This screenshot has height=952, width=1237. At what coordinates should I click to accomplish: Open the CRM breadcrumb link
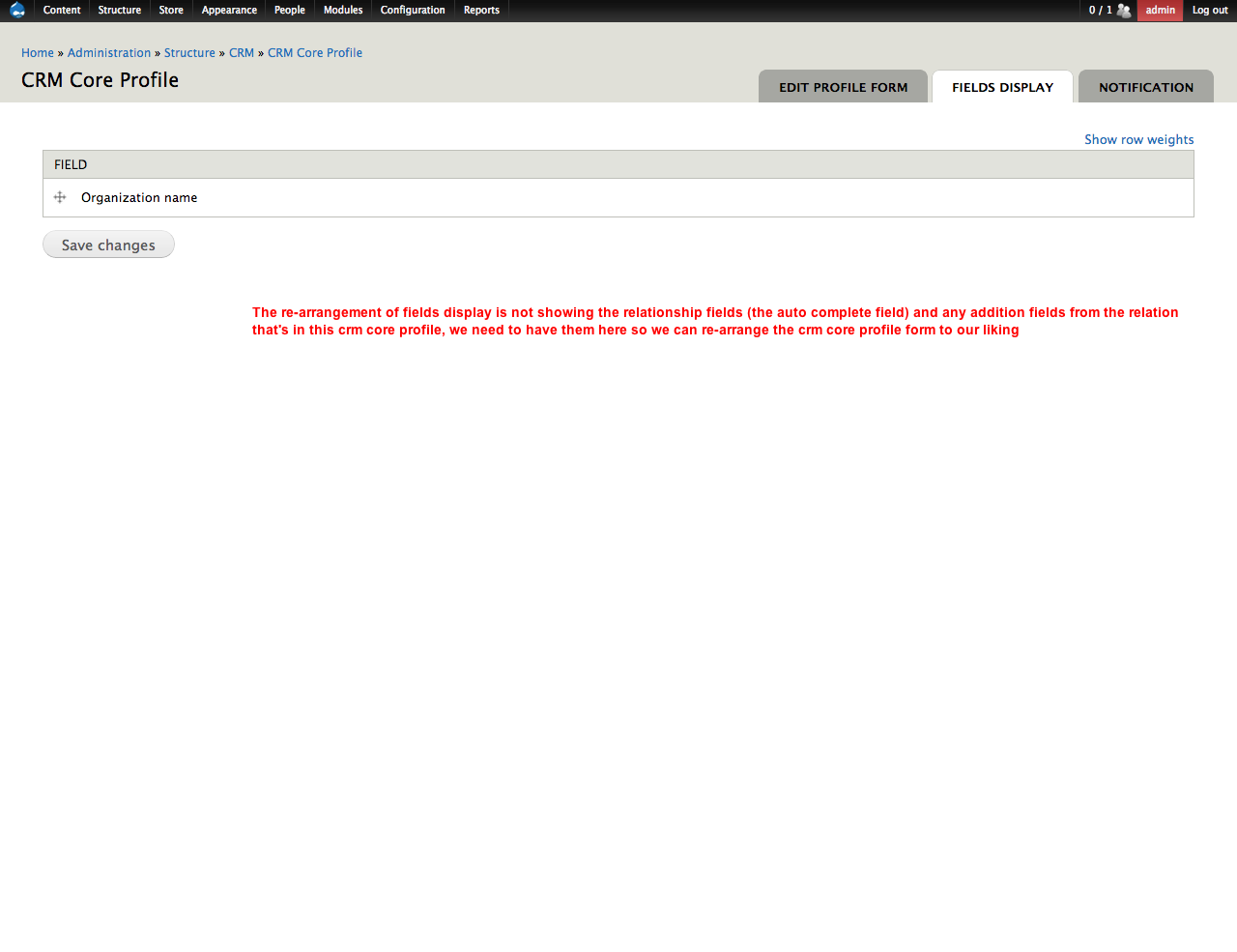pos(242,53)
